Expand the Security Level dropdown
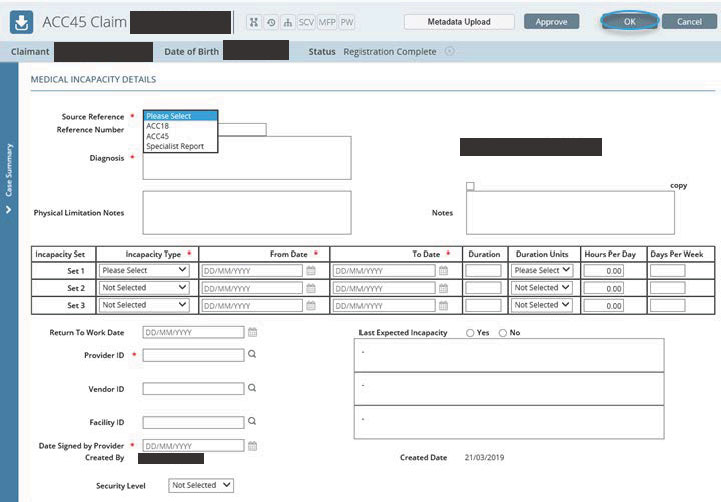Screen dimensions: 721x502 tap(200, 485)
